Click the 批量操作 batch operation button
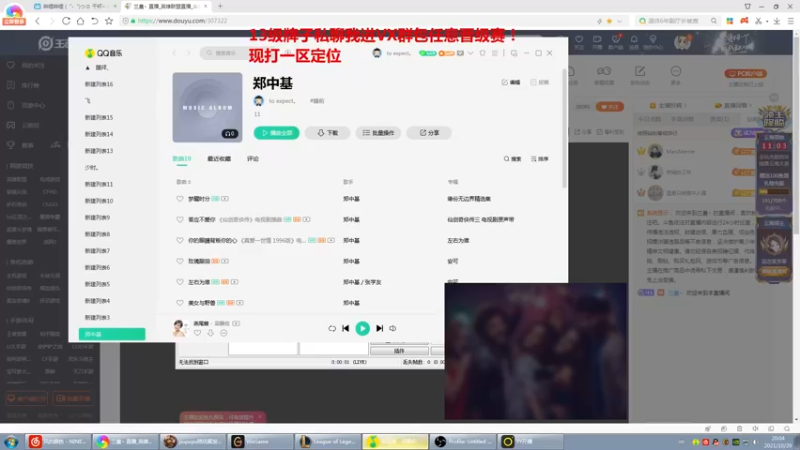 378,133
